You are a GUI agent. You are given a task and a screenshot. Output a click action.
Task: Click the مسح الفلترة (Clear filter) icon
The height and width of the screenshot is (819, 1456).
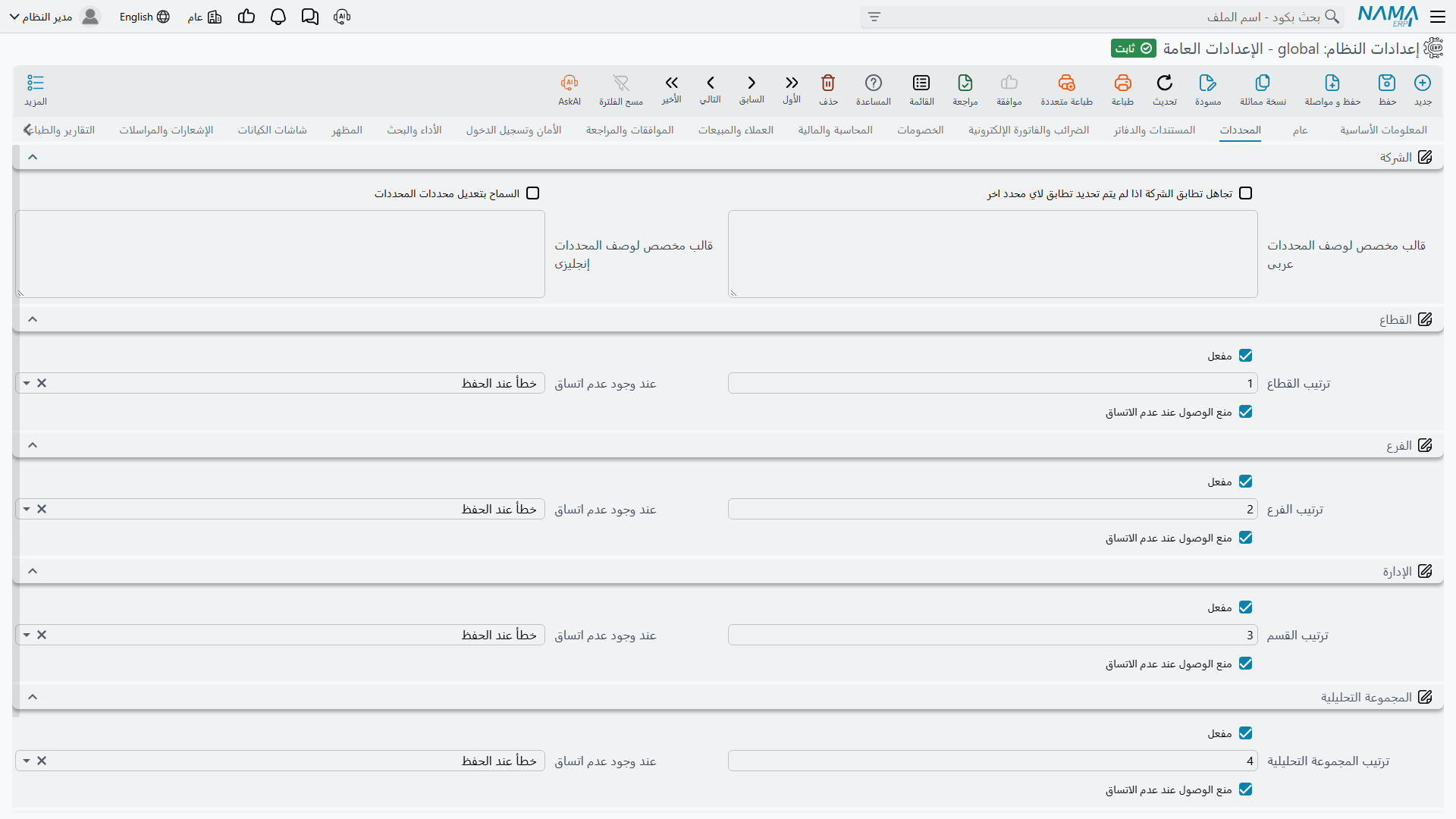pyautogui.click(x=621, y=83)
